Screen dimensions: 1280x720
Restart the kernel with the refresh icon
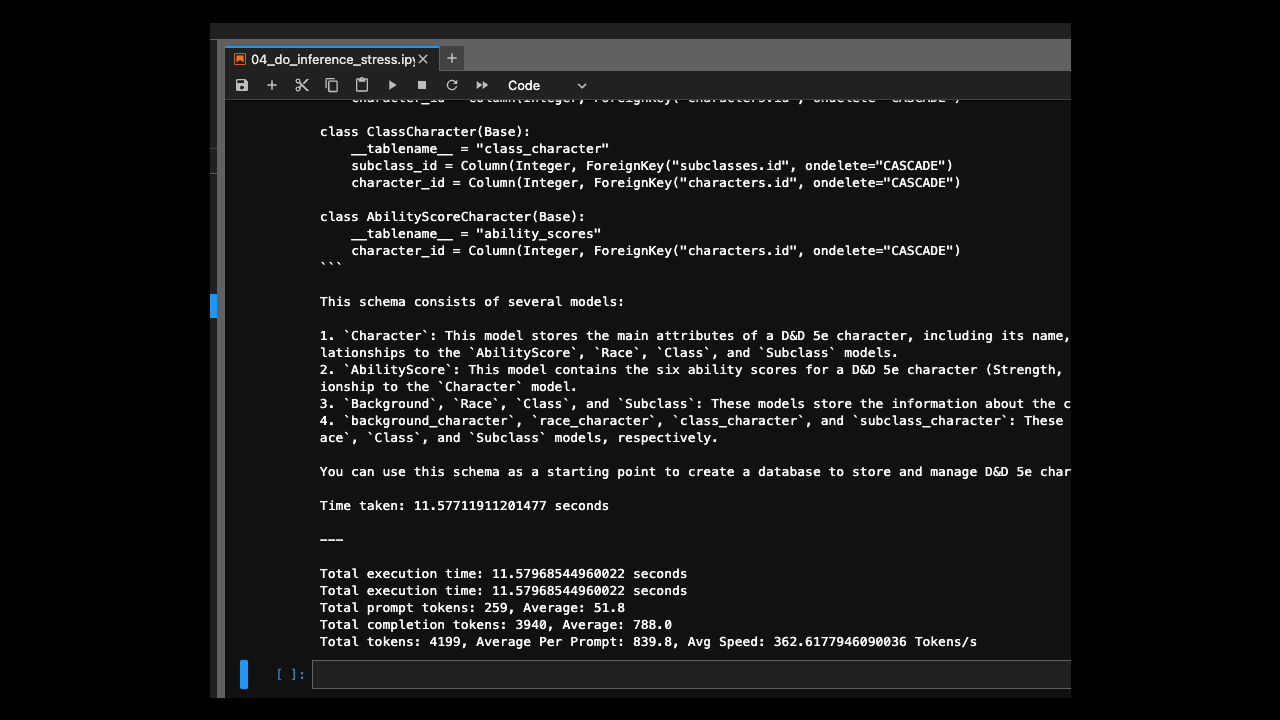point(452,86)
